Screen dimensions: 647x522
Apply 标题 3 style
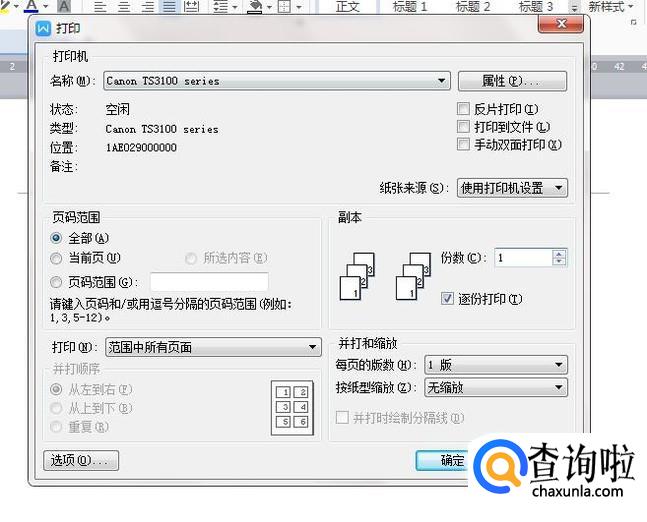point(535,6)
